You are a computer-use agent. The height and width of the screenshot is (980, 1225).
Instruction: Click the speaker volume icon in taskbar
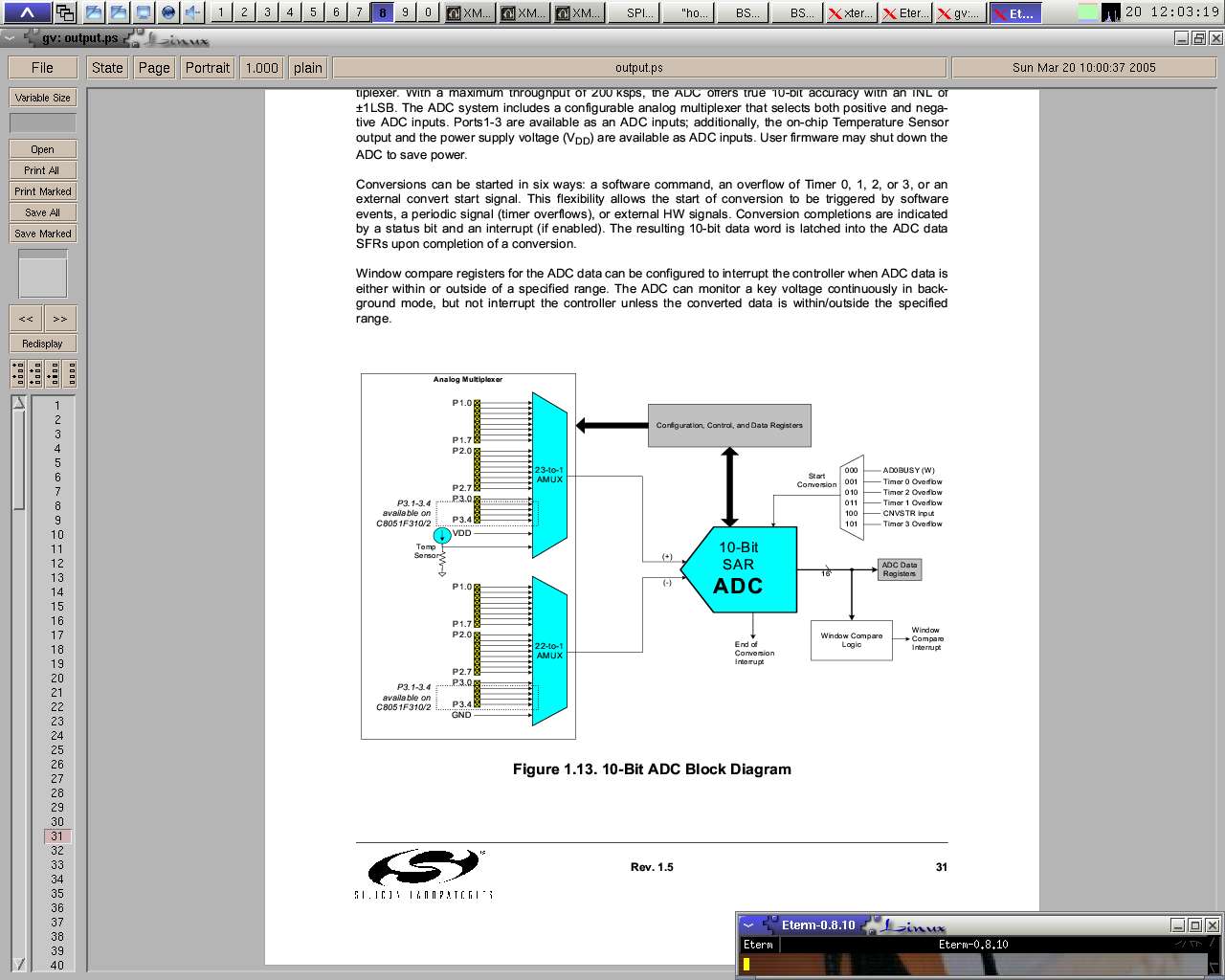(x=193, y=12)
